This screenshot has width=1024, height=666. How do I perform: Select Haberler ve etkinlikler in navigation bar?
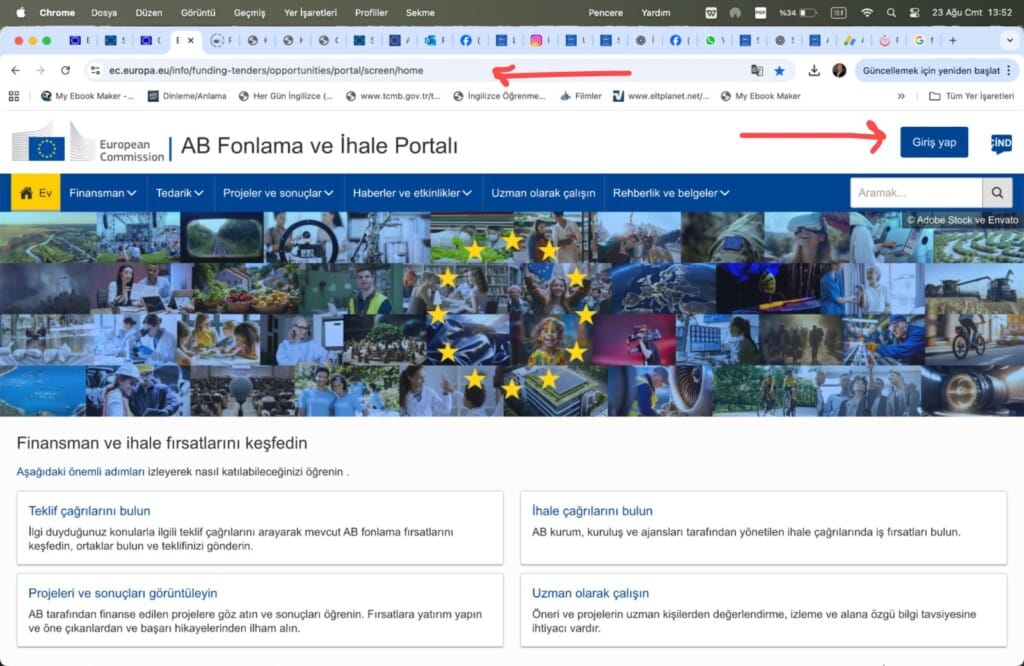click(x=412, y=192)
